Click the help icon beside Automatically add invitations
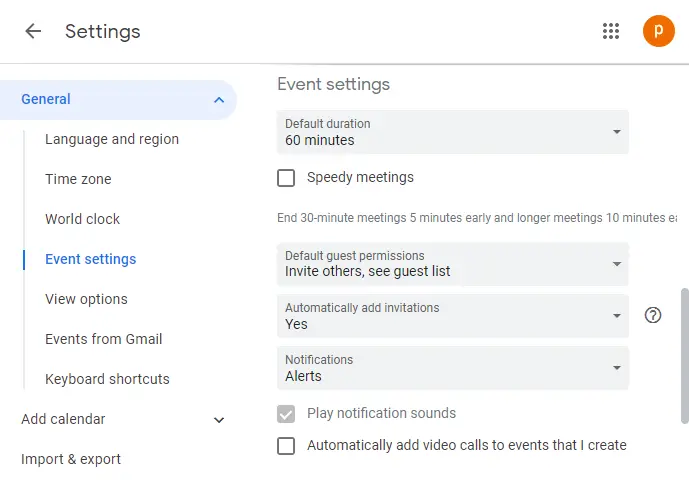The image size is (689, 480). click(x=653, y=315)
